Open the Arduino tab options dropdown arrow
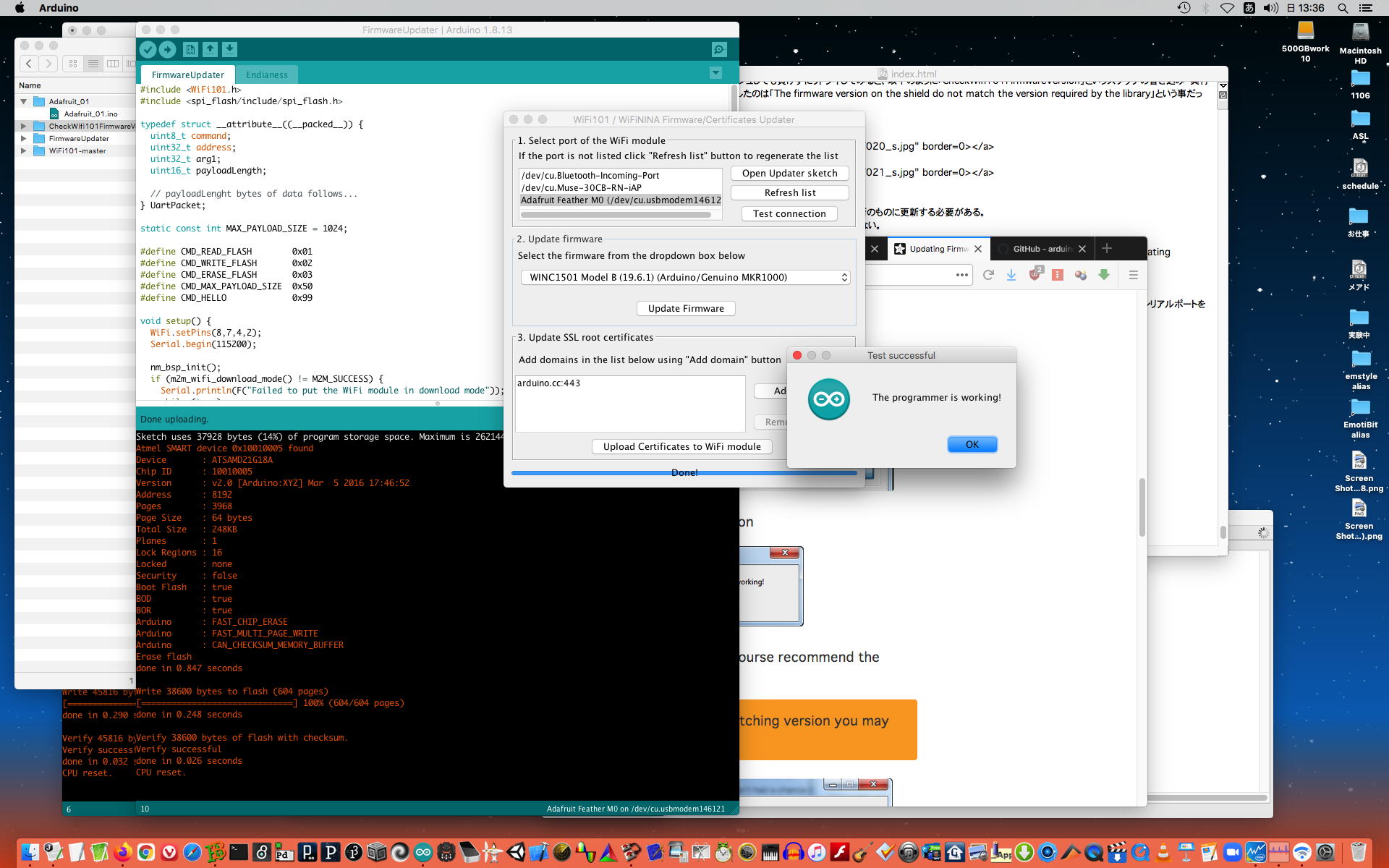The width and height of the screenshot is (1389, 868). pos(715,73)
